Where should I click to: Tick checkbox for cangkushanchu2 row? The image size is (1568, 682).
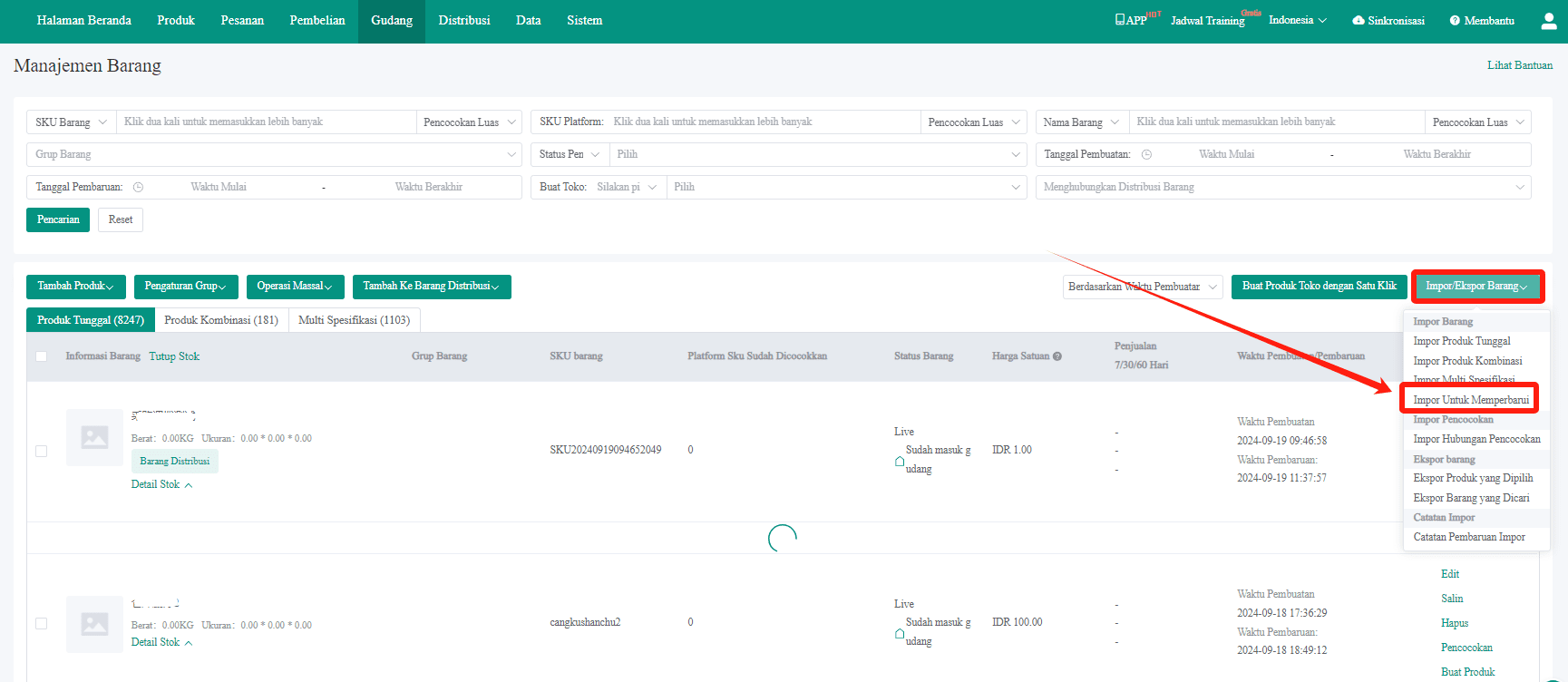pyautogui.click(x=41, y=623)
